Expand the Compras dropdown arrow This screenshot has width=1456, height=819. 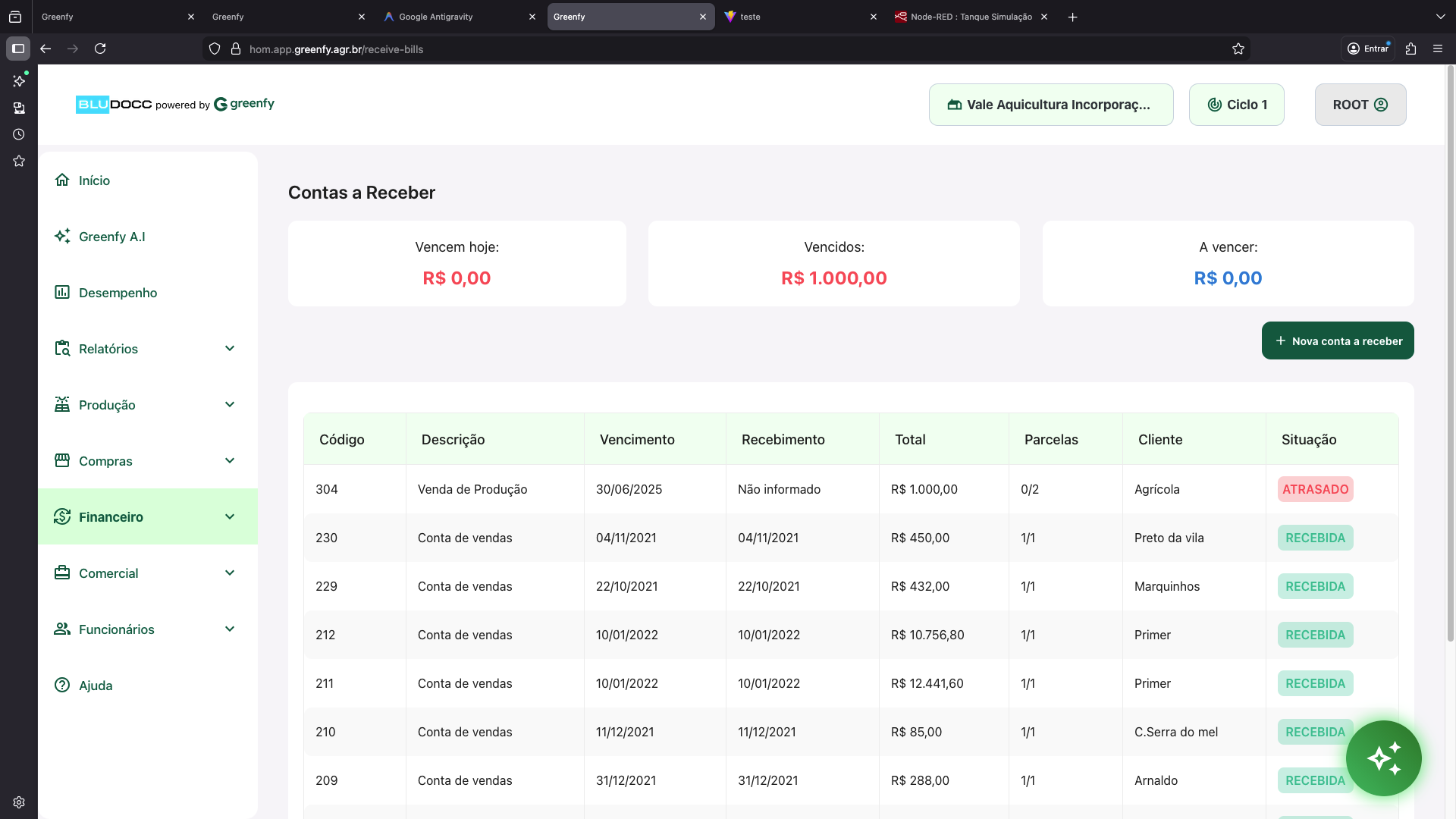click(x=230, y=460)
